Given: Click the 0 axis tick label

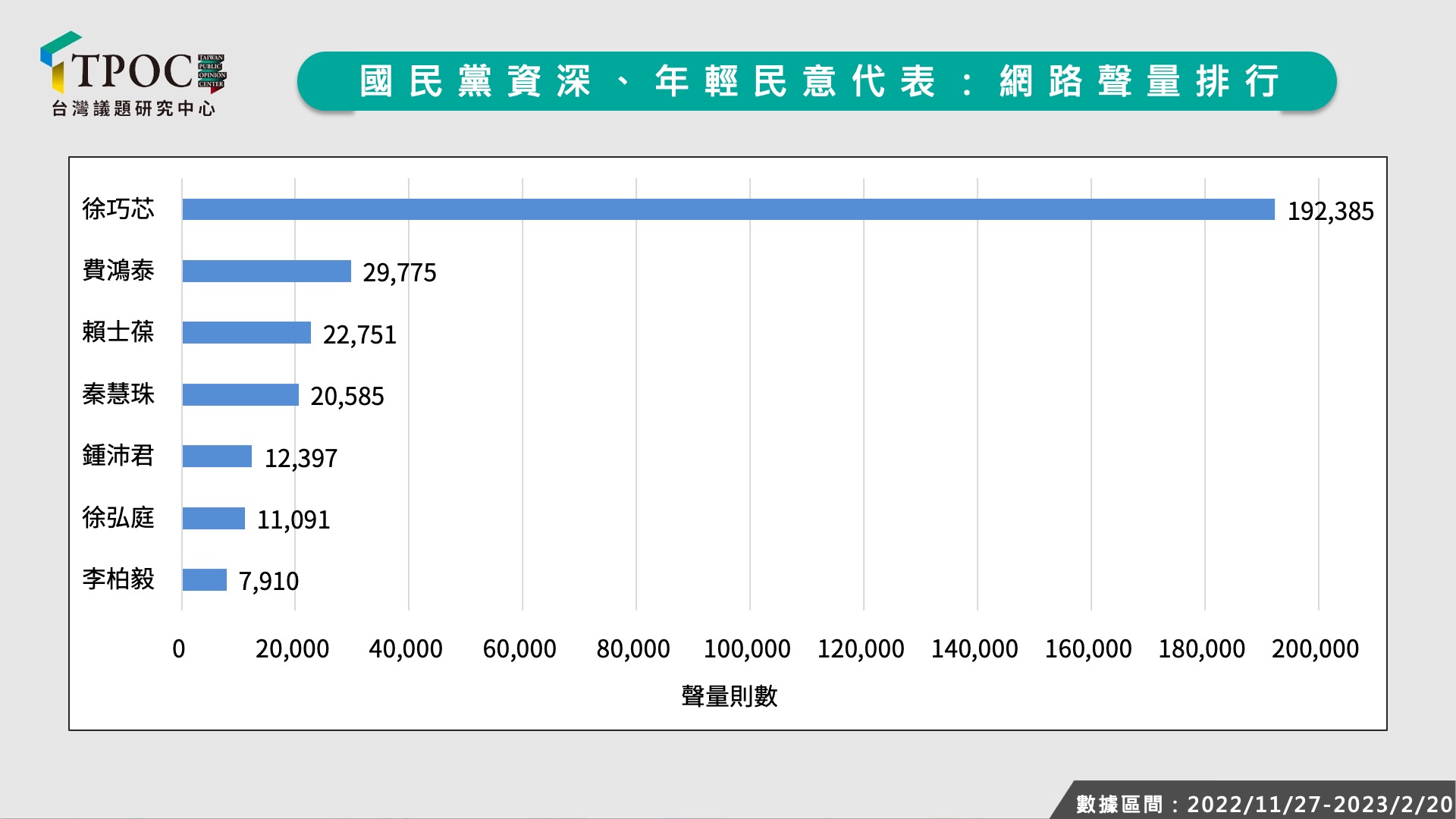Looking at the screenshot, I should 179,649.
